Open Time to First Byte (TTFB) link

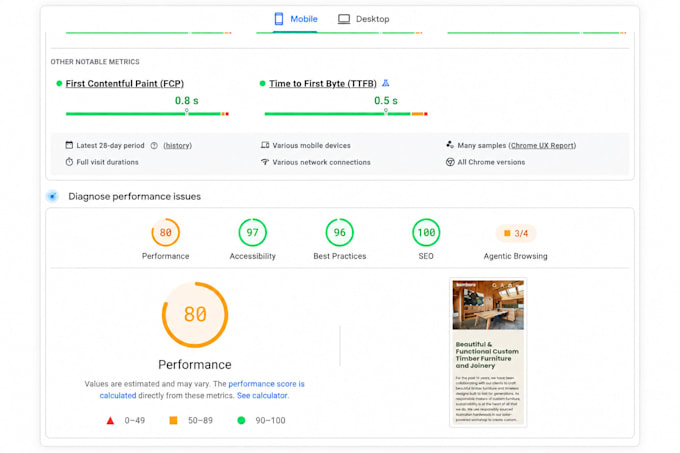coord(323,84)
